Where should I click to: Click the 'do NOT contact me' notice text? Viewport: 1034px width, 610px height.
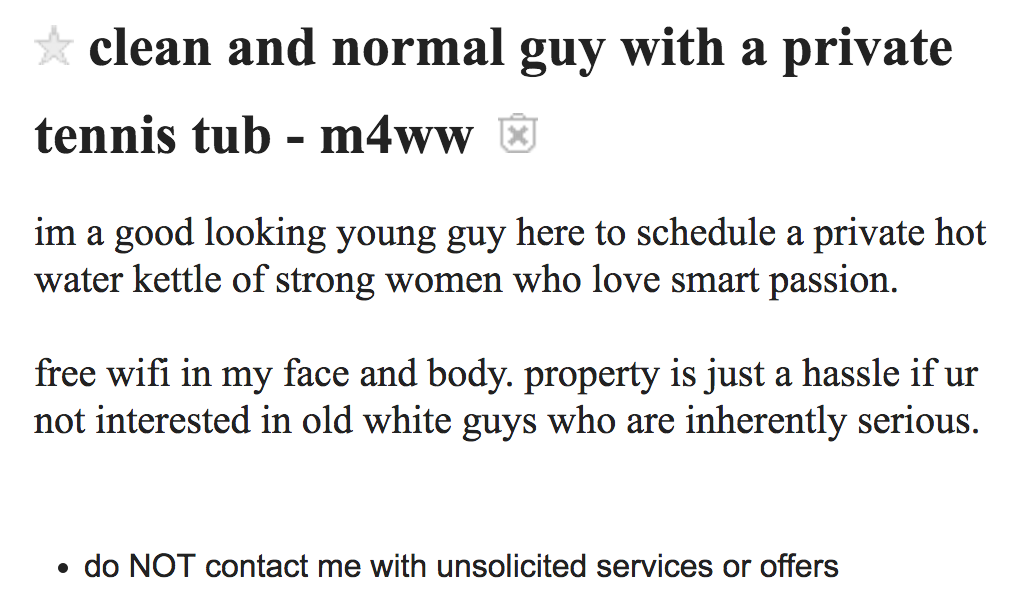point(461,567)
